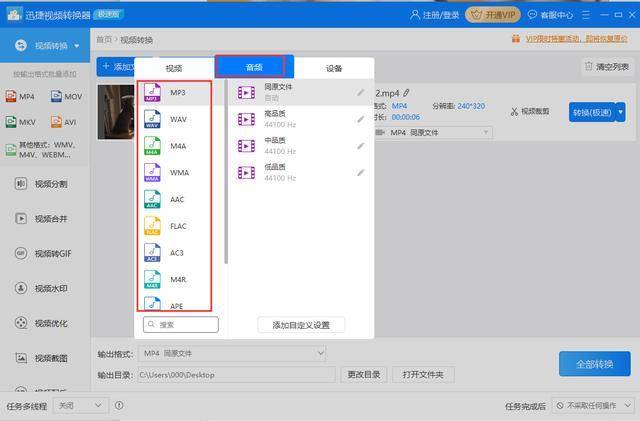Open the 任务多线程 关闭 dropdown
The image size is (640, 421).
point(81,405)
